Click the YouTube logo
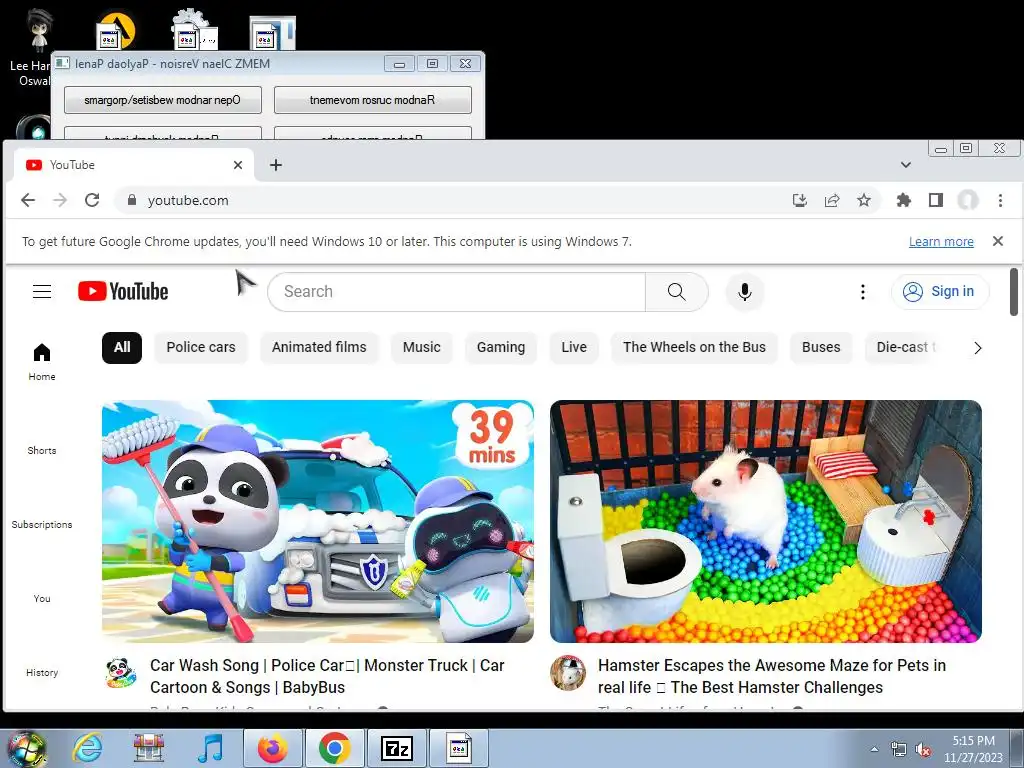1024x768 pixels. [x=123, y=291]
